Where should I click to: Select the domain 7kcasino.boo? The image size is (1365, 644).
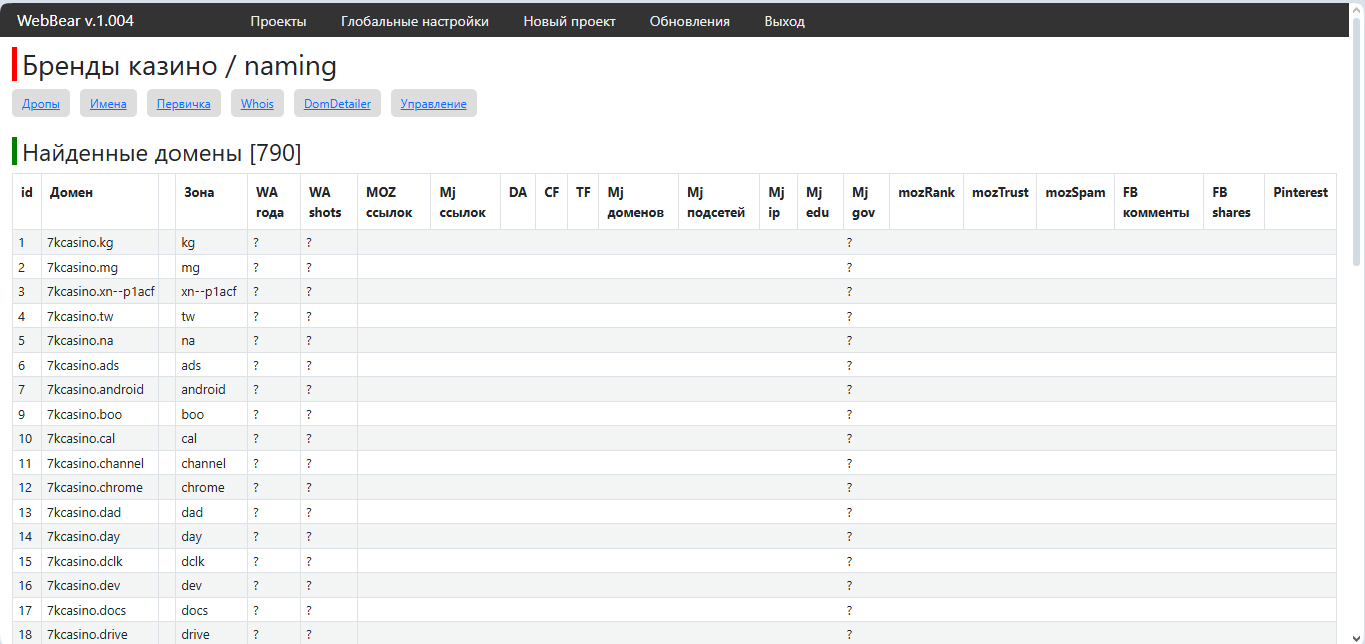(84, 414)
